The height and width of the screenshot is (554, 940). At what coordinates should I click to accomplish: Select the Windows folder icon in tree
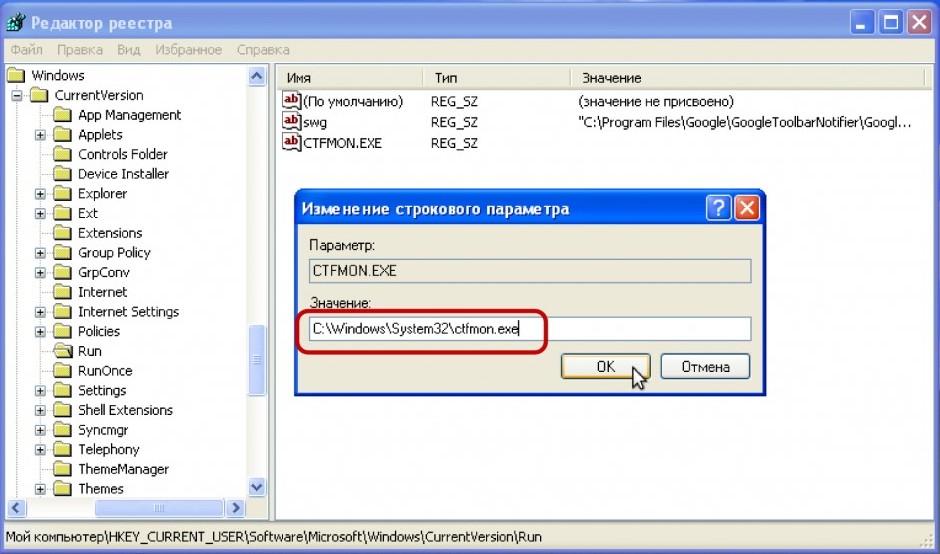[x=15, y=76]
